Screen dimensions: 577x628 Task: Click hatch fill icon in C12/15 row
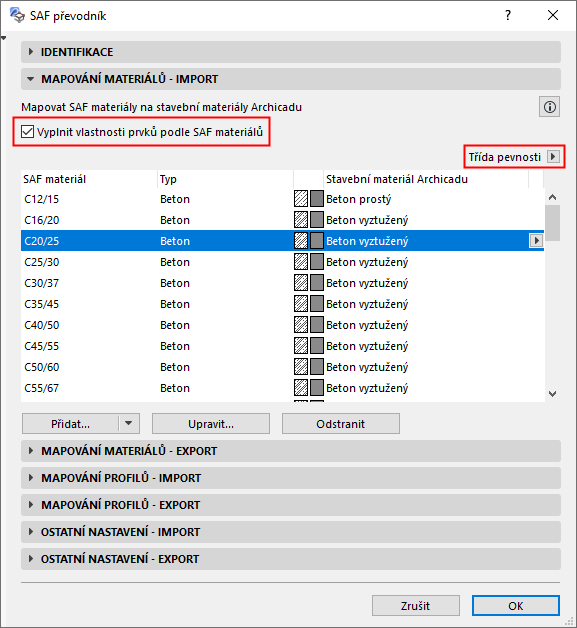(x=301, y=199)
